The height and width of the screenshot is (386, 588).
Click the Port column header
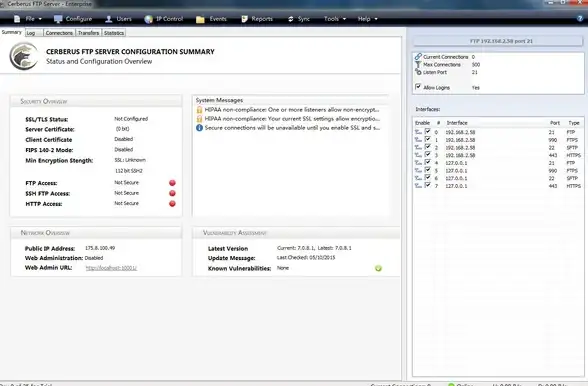pyautogui.click(x=555, y=123)
